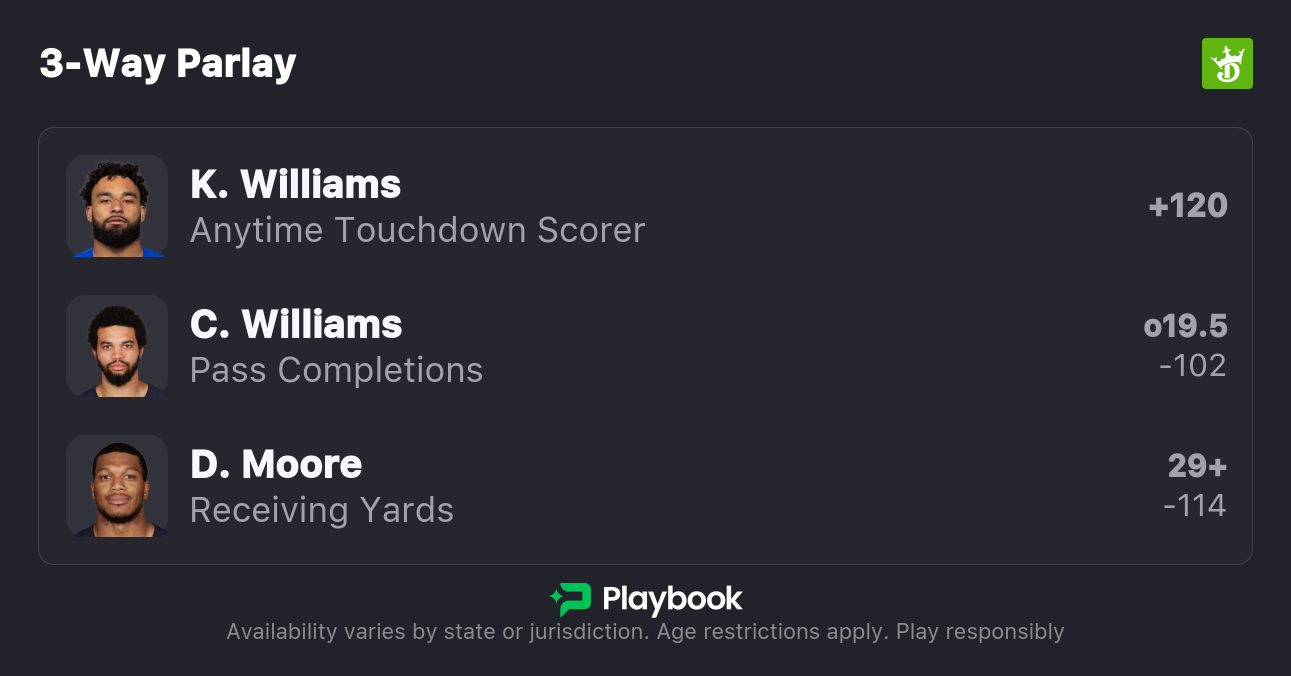This screenshot has width=1291, height=676.
Task: Click the -102 odds value
Action: pyautogui.click(x=1192, y=366)
